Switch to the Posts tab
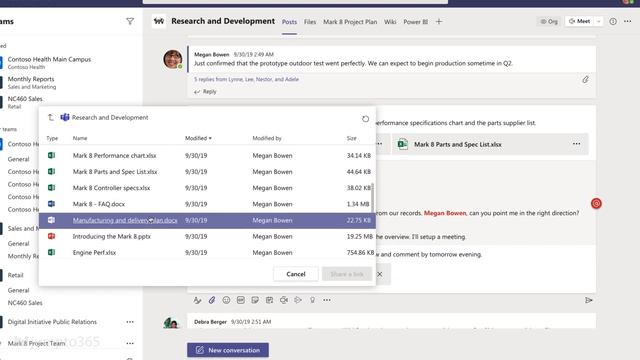Viewport: 640px width, 360px height. click(289, 22)
